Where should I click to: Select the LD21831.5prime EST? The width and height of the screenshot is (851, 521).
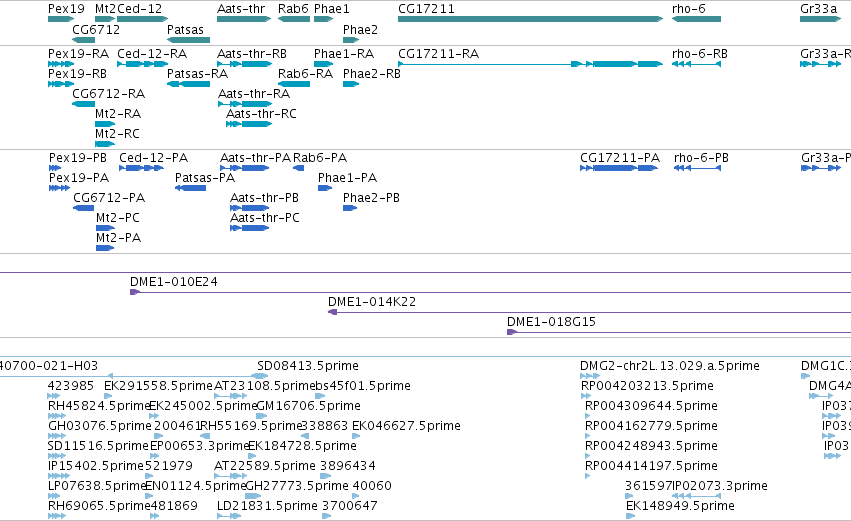(x=229, y=516)
